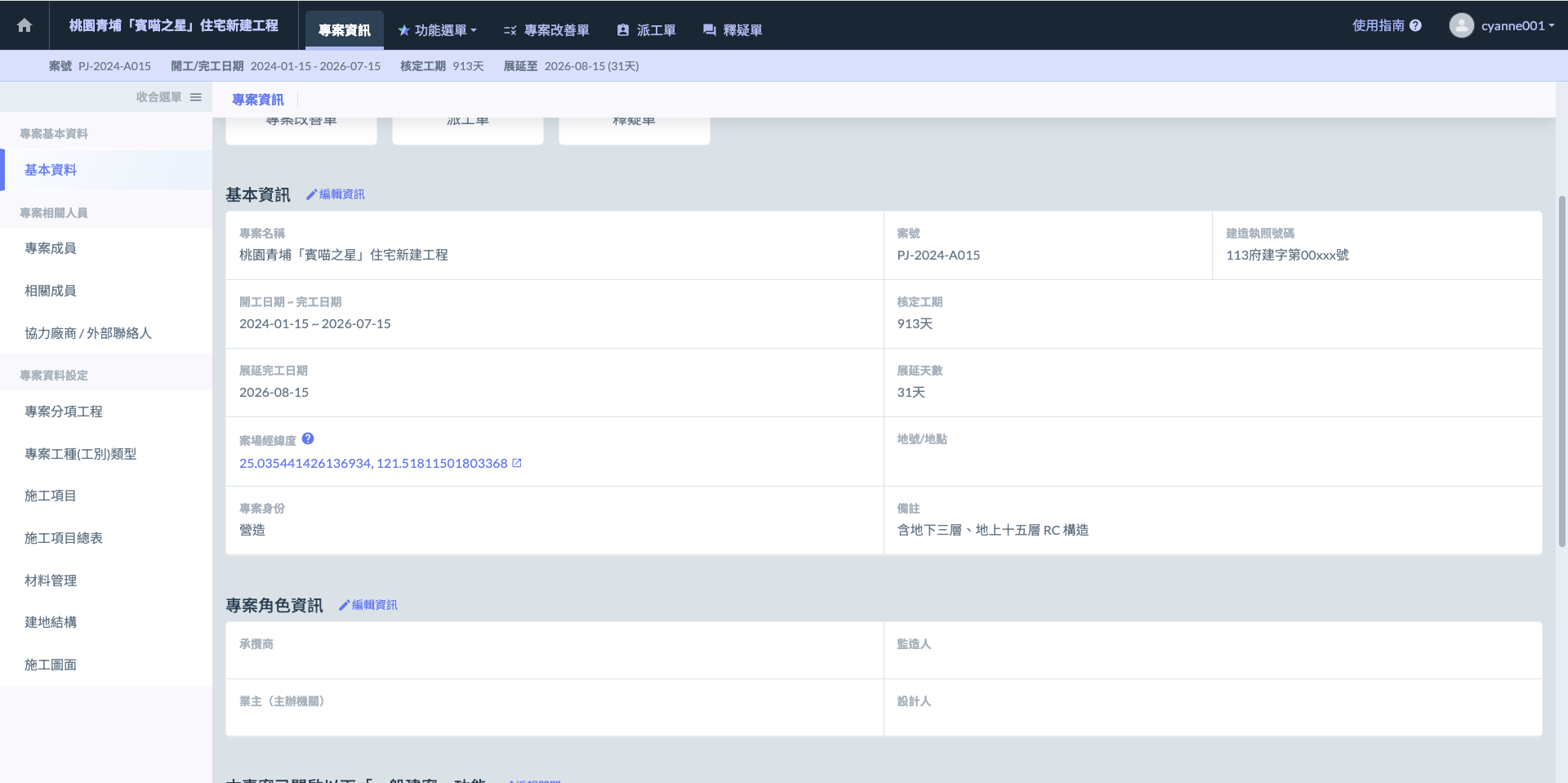The image size is (1568, 783).
Task: Open 釋疑單 in the navbar
Action: tap(733, 30)
